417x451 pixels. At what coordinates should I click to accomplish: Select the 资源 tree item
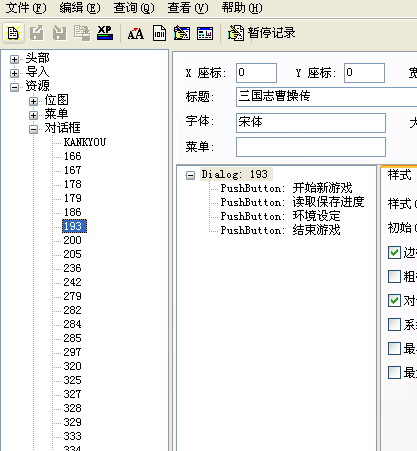tap(37, 86)
